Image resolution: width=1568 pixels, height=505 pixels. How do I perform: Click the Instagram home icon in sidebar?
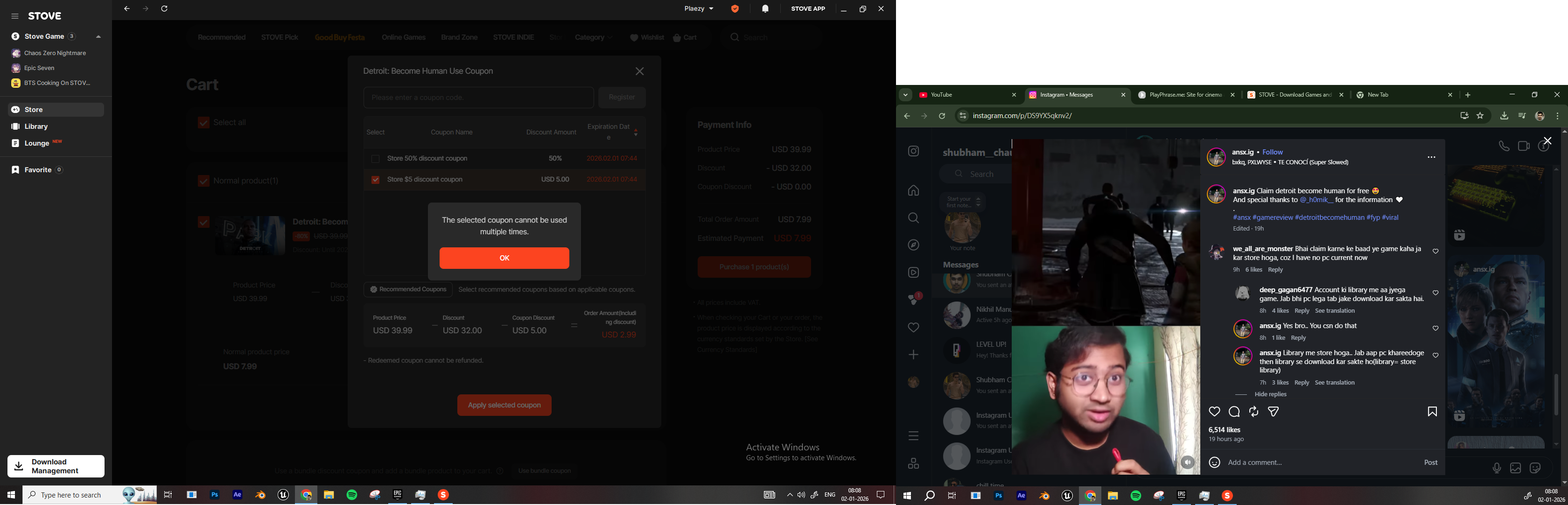913,190
